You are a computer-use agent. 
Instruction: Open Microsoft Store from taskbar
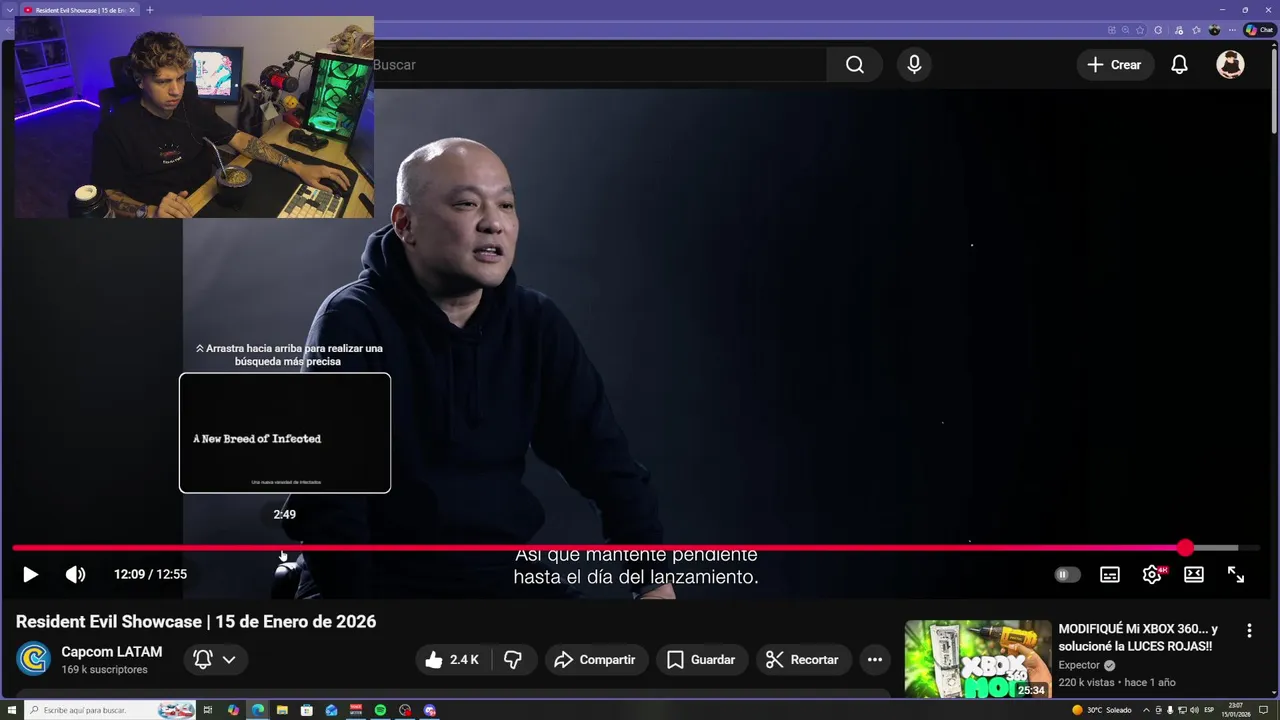click(x=307, y=710)
